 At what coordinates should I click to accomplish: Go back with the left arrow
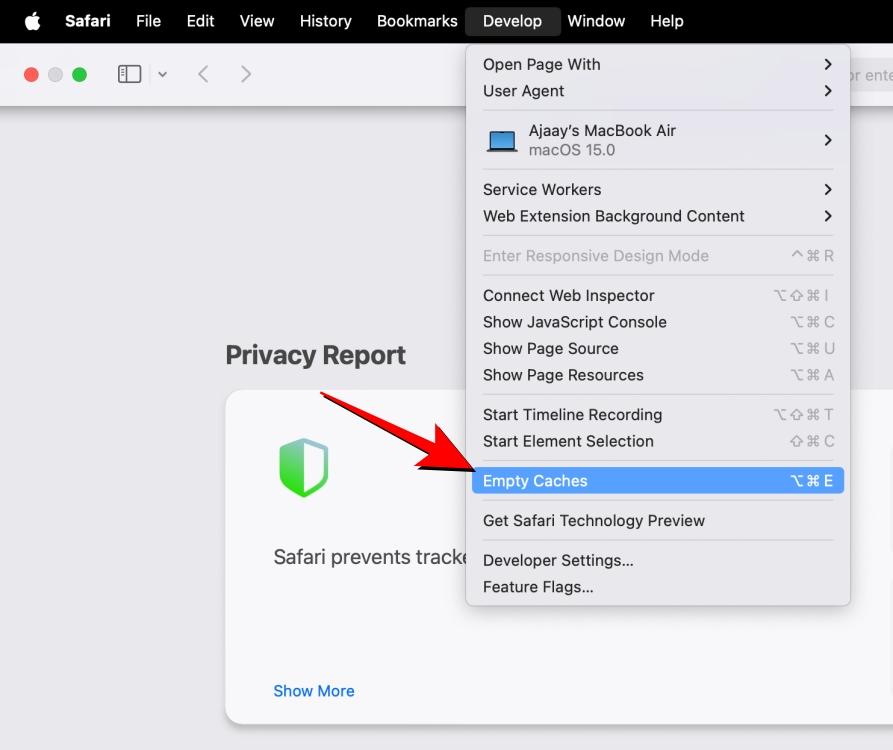click(203, 74)
